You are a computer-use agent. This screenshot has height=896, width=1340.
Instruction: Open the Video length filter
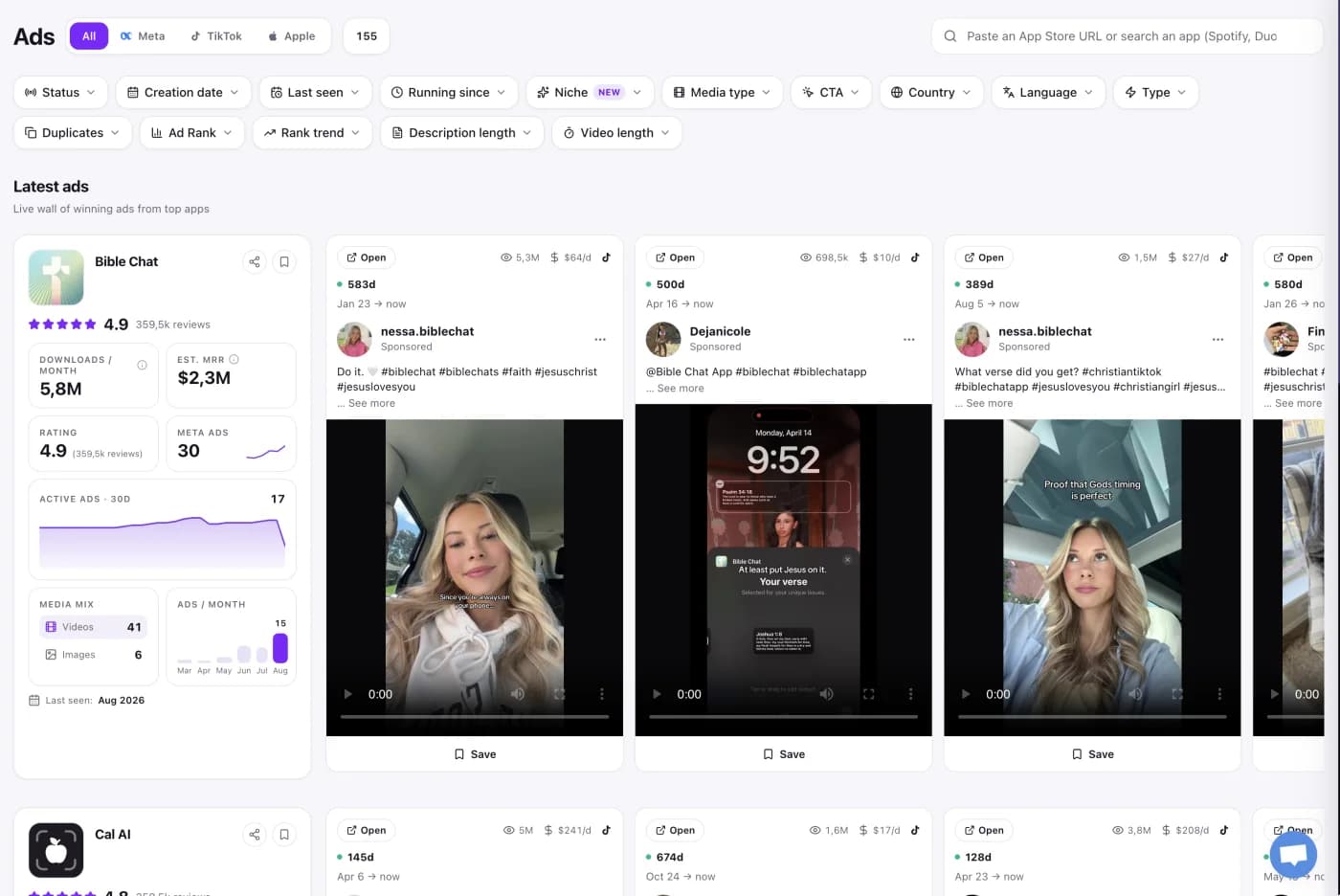tap(616, 133)
